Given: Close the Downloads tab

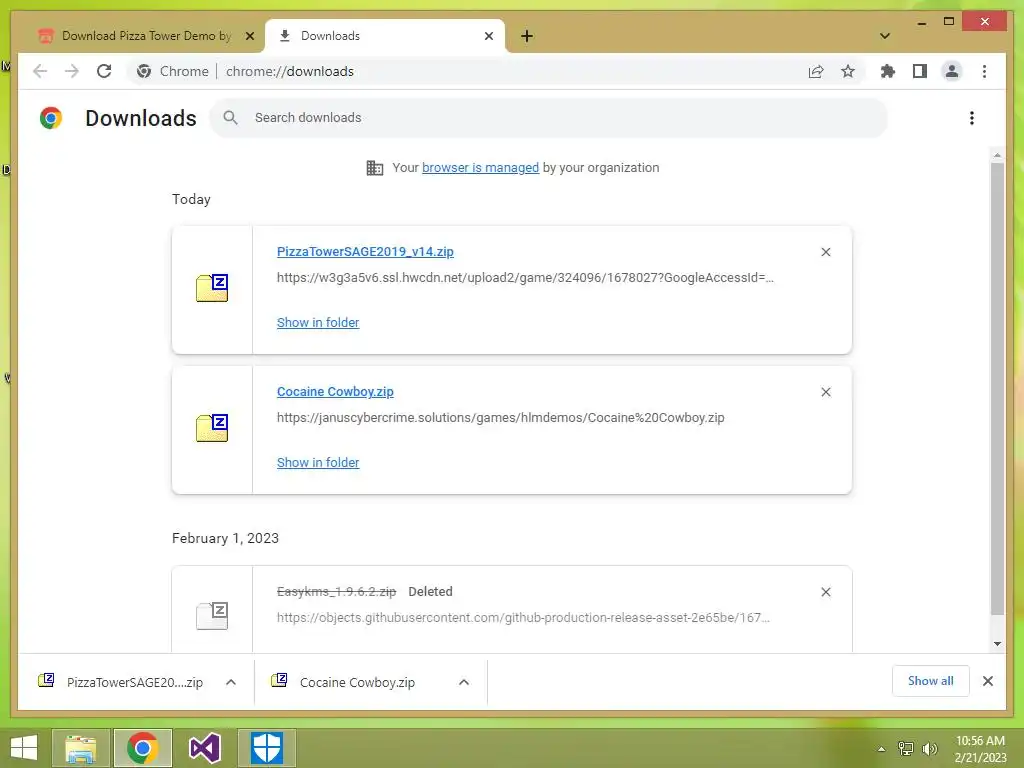Looking at the screenshot, I should tap(488, 36).
